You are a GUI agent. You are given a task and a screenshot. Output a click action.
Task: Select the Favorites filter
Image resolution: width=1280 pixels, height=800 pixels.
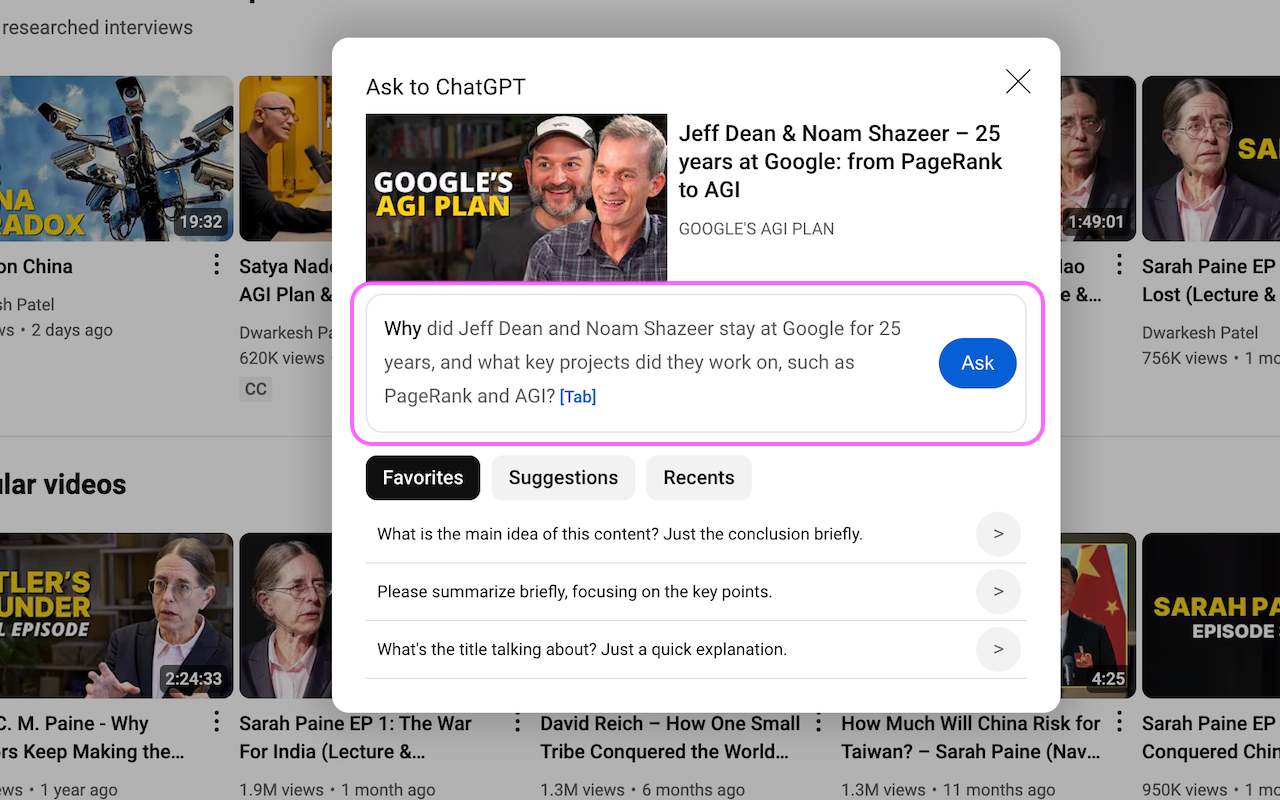point(422,478)
